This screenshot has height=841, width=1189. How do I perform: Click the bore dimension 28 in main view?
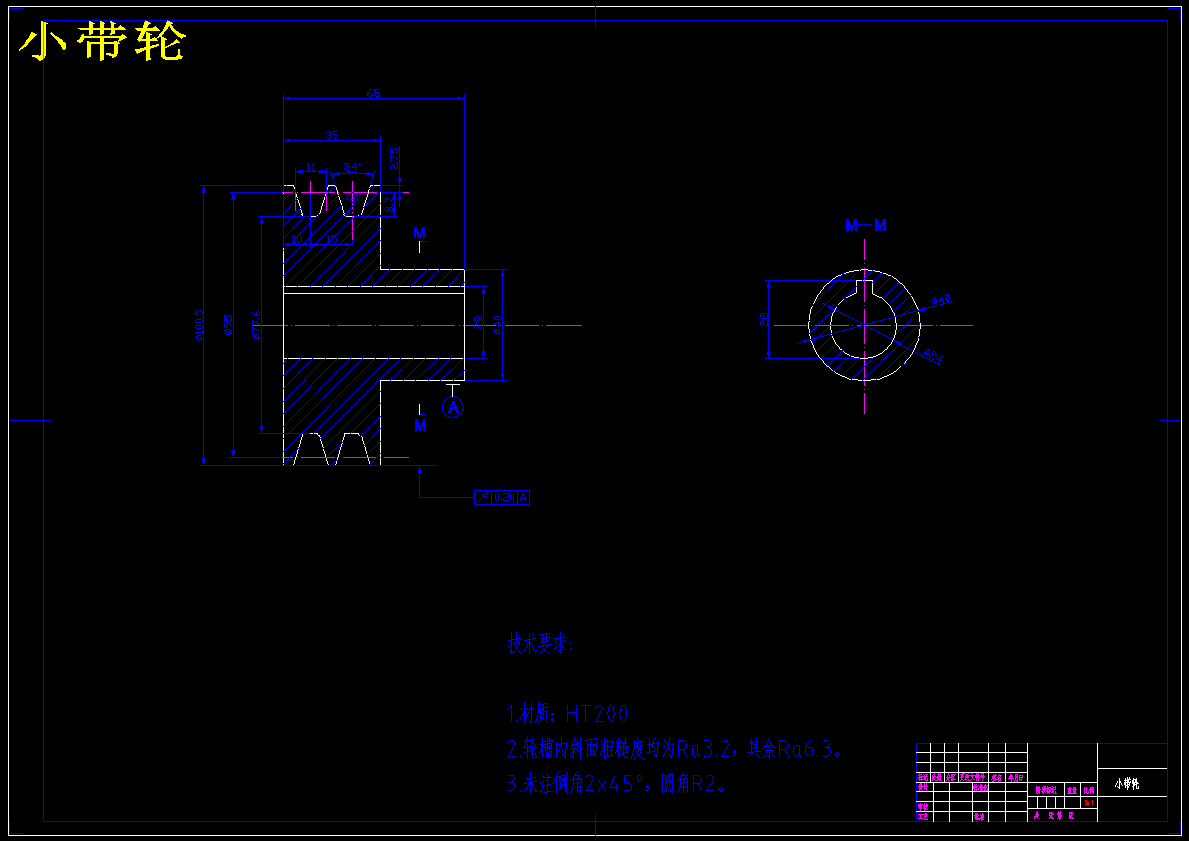click(478, 322)
